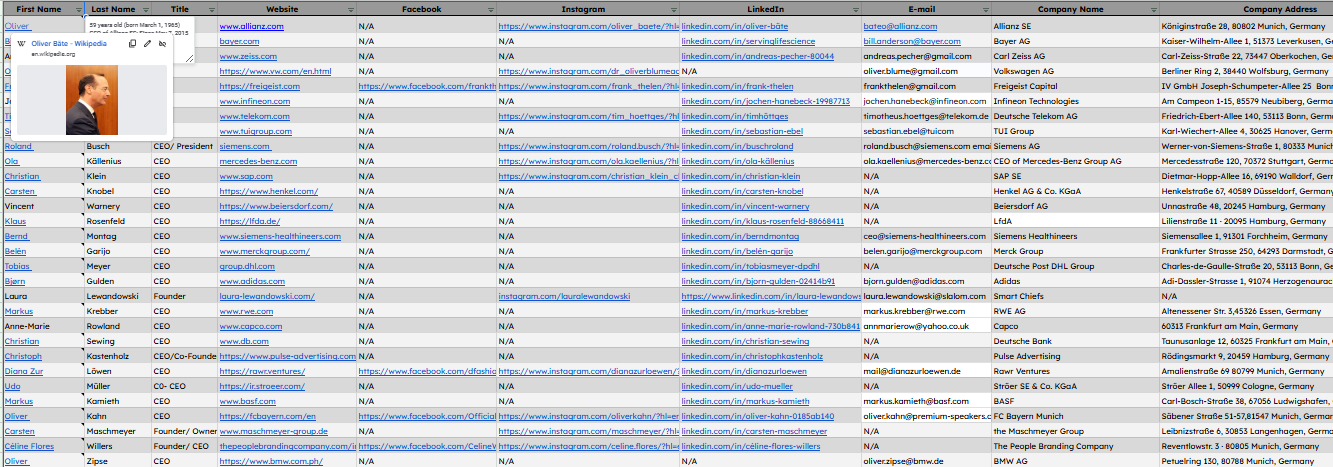Select title cell 'CEO/ President'
This screenshot has width=1333, height=467.
pyautogui.click(x=184, y=146)
